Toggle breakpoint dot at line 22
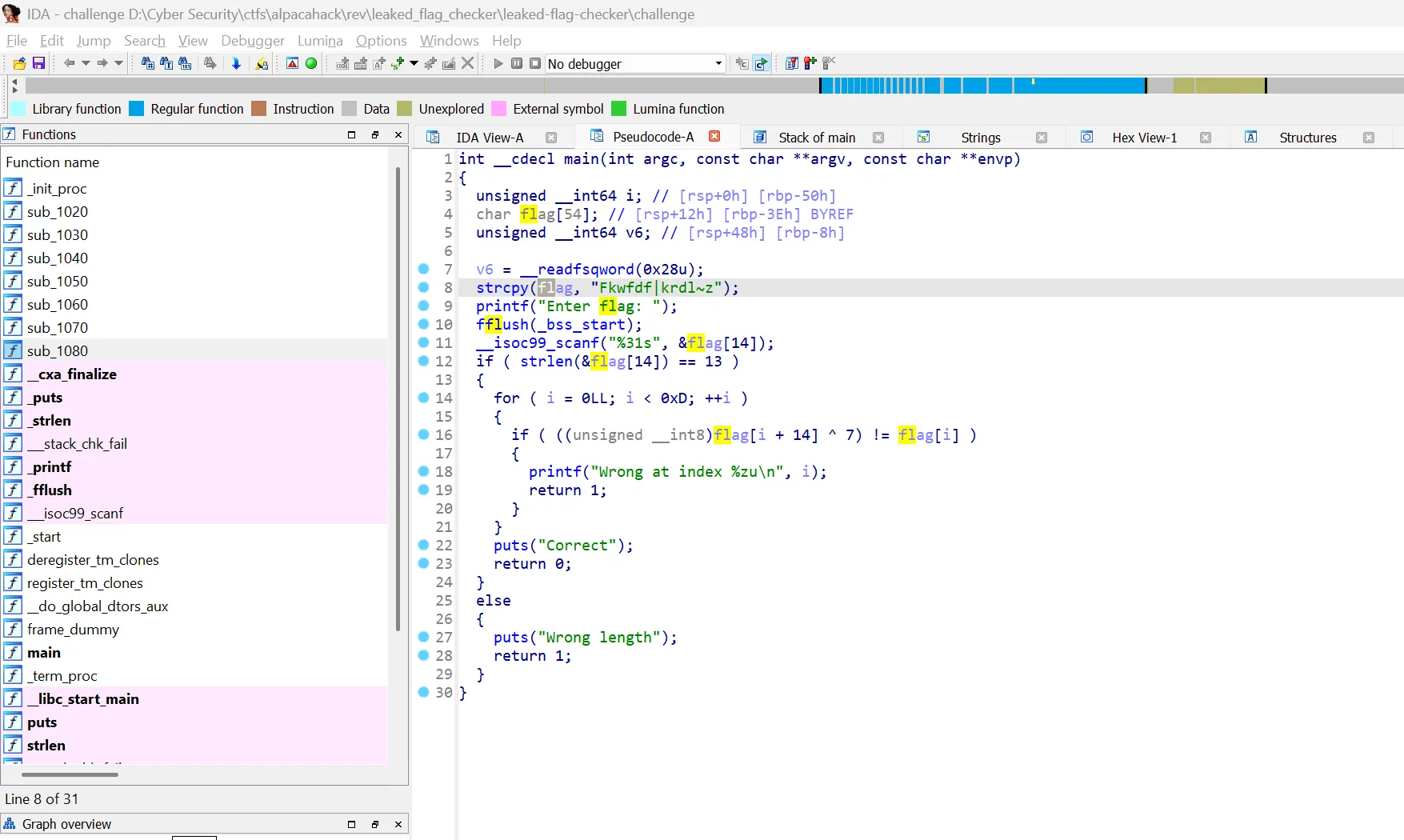 click(424, 545)
